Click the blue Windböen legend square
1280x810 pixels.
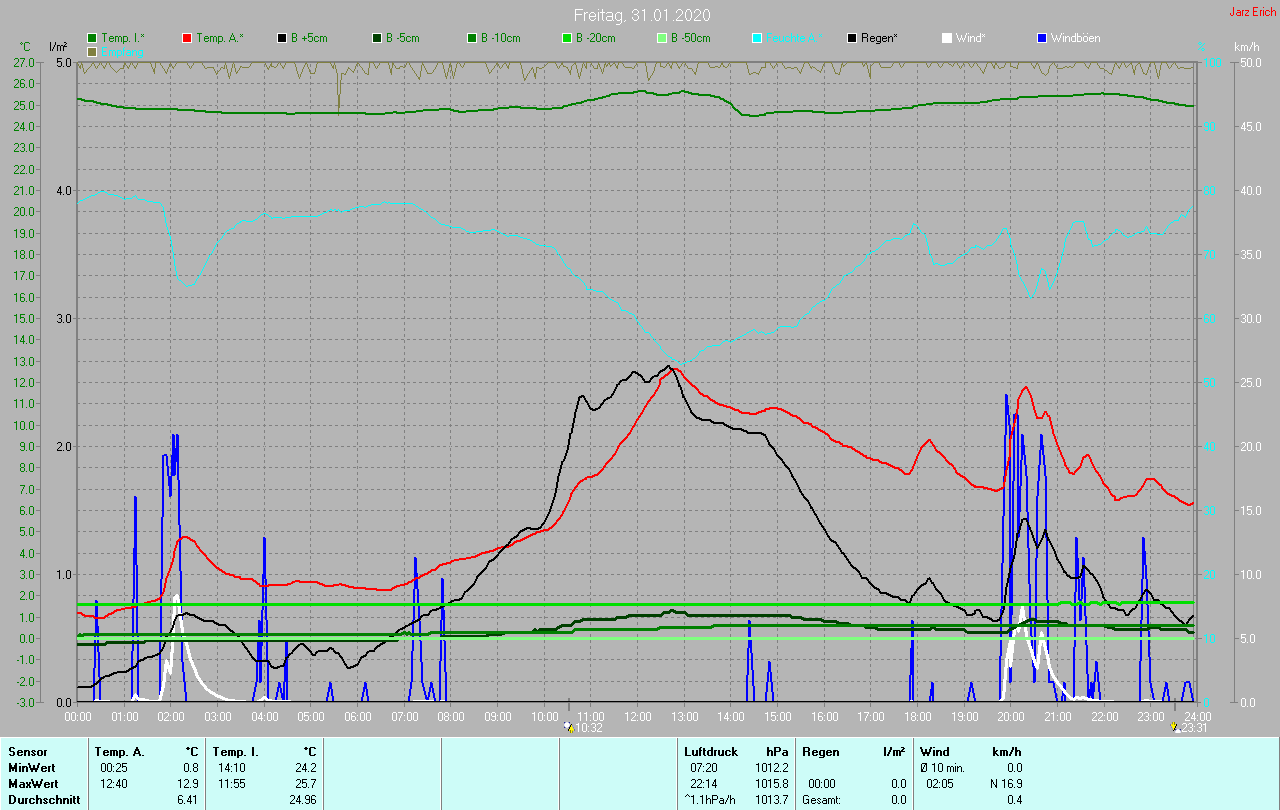click(x=1042, y=38)
